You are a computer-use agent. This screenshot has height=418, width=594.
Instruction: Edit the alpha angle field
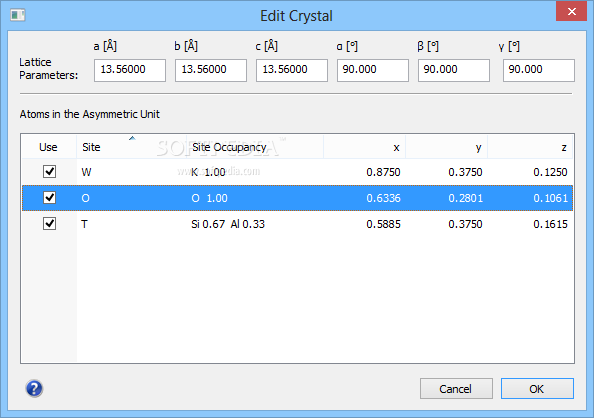[x=373, y=70]
